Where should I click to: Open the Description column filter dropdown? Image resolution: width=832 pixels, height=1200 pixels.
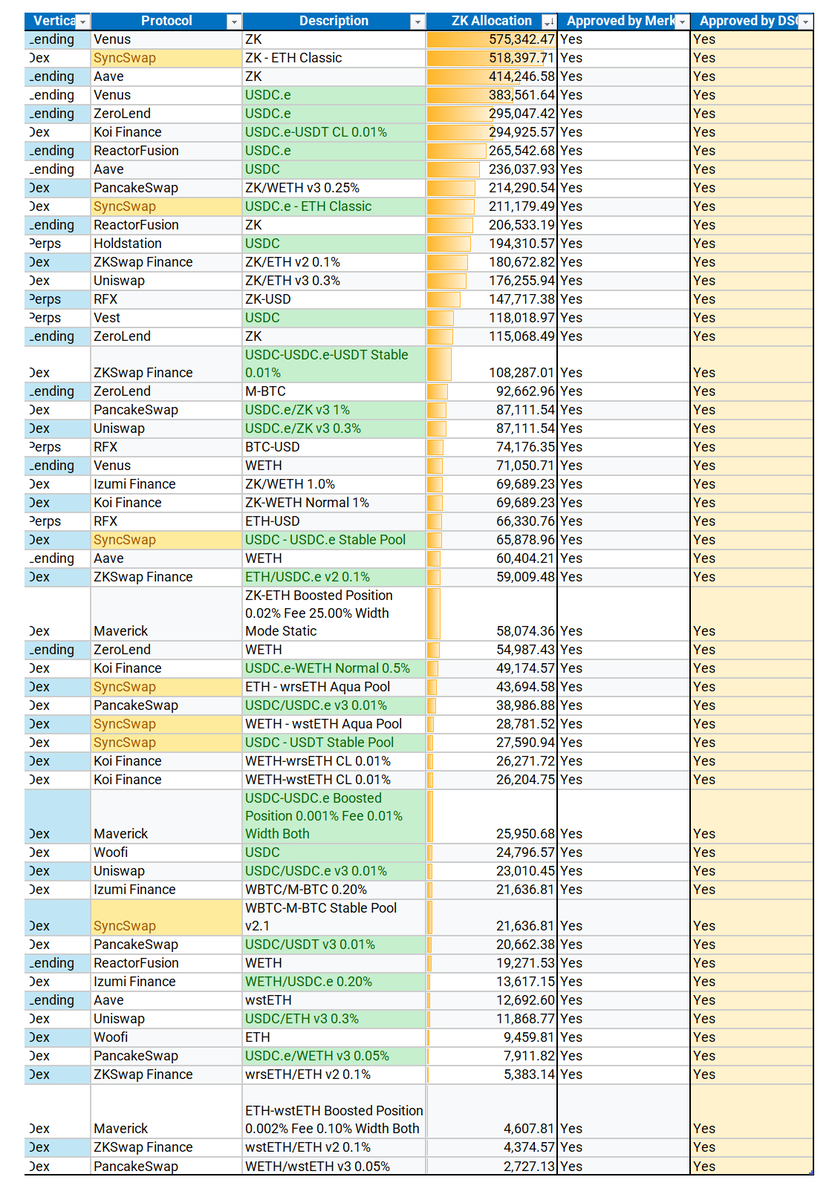tap(418, 21)
